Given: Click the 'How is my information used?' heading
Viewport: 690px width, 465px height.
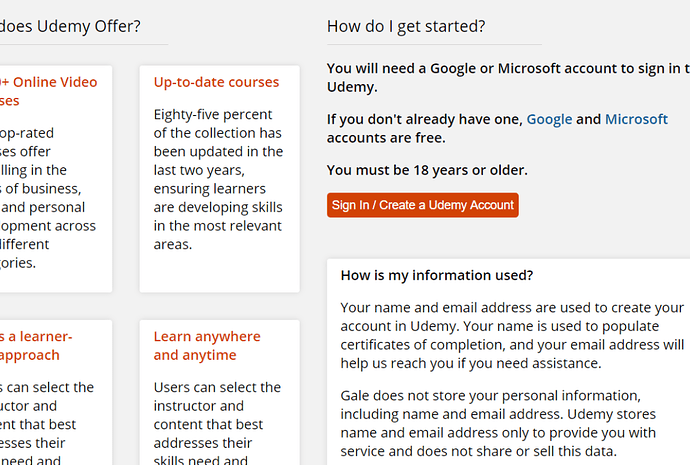Looking at the screenshot, I should click(436, 275).
